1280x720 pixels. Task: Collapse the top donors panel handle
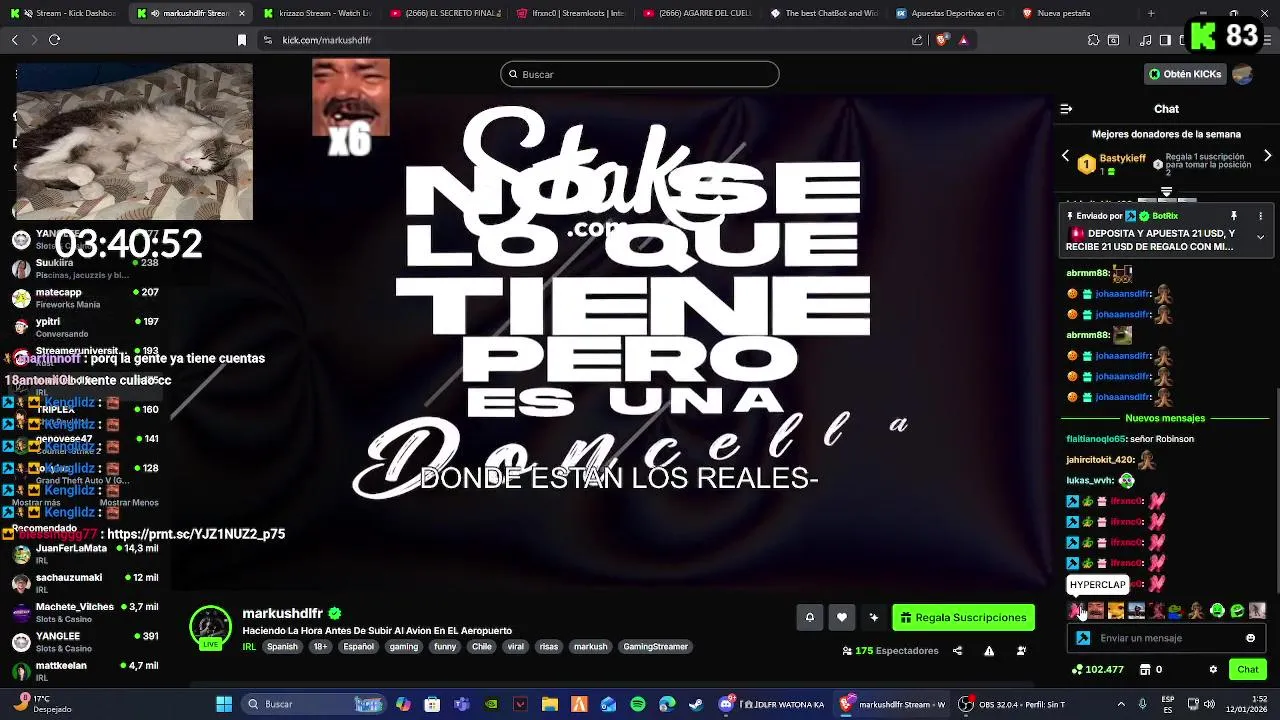point(1166,192)
